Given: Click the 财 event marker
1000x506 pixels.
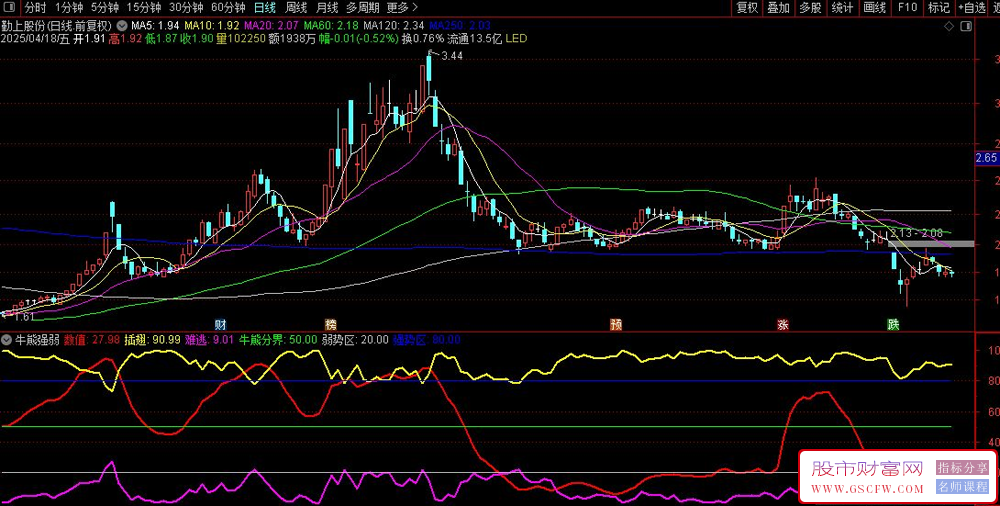Looking at the screenshot, I should [219, 325].
